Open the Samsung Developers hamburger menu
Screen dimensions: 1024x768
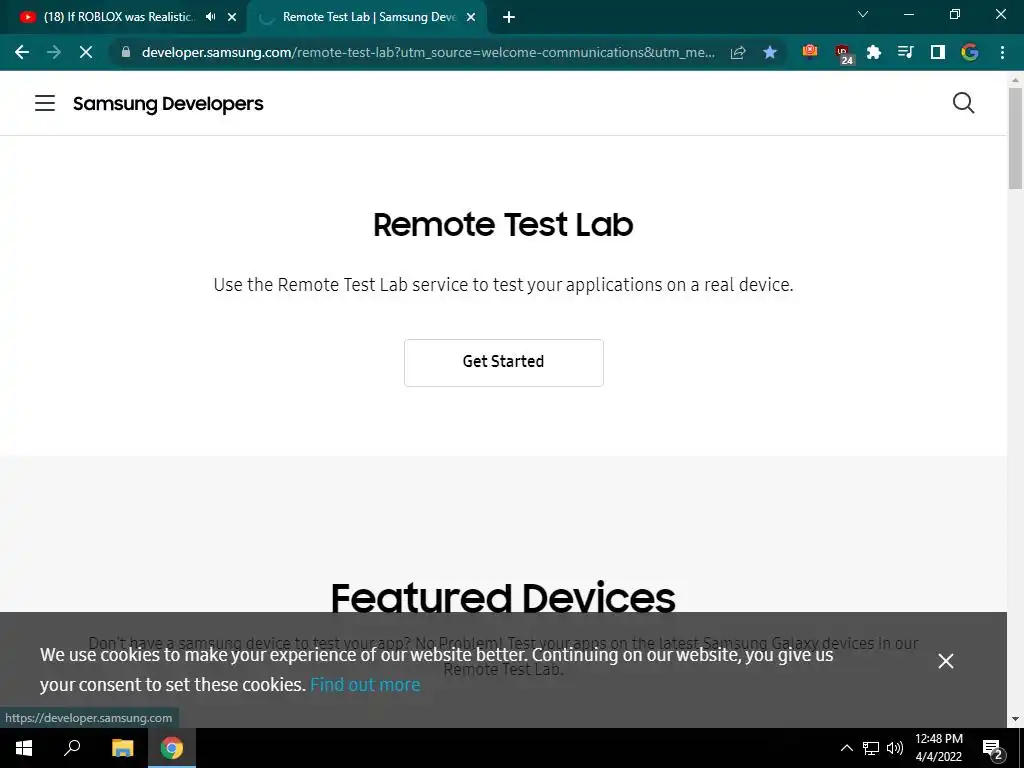coord(44,103)
